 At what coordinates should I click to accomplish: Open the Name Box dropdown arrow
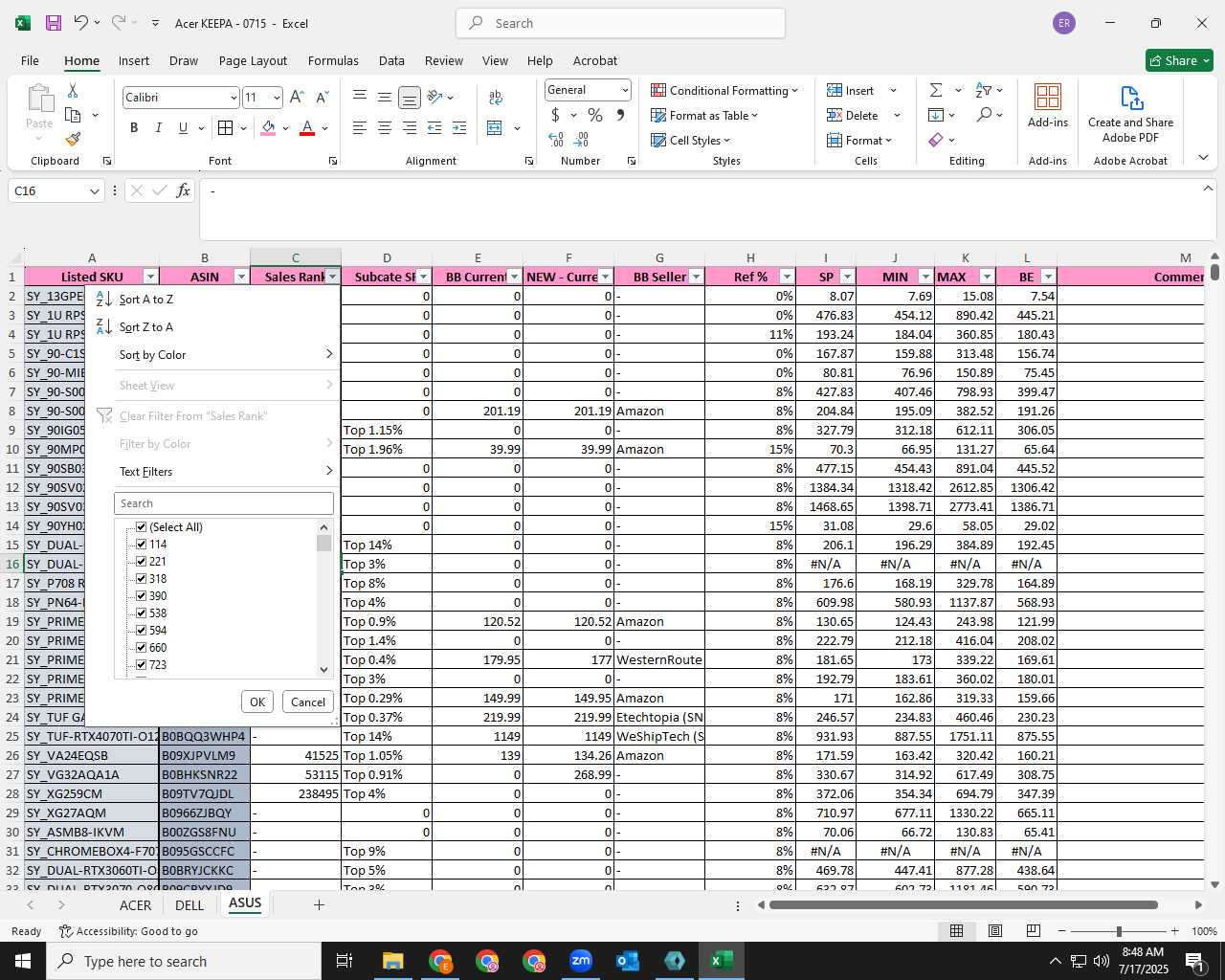94,191
